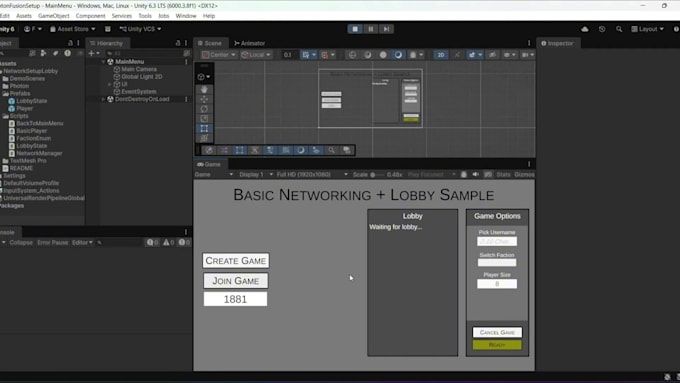This screenshot has height=383, width=680.
Task: Select the Hand view tool
Action: [204, 89]
